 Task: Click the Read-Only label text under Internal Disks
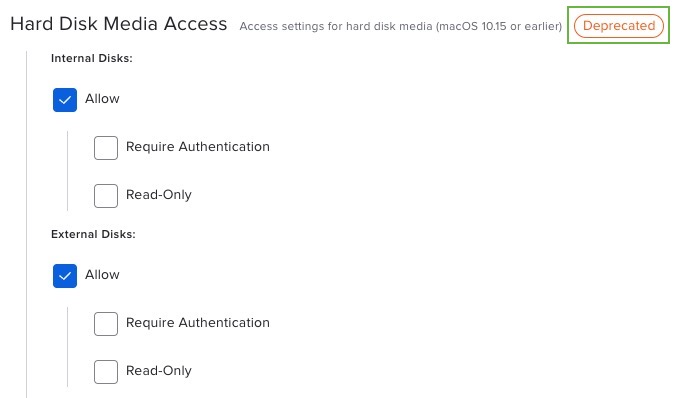tap(159, 195)
